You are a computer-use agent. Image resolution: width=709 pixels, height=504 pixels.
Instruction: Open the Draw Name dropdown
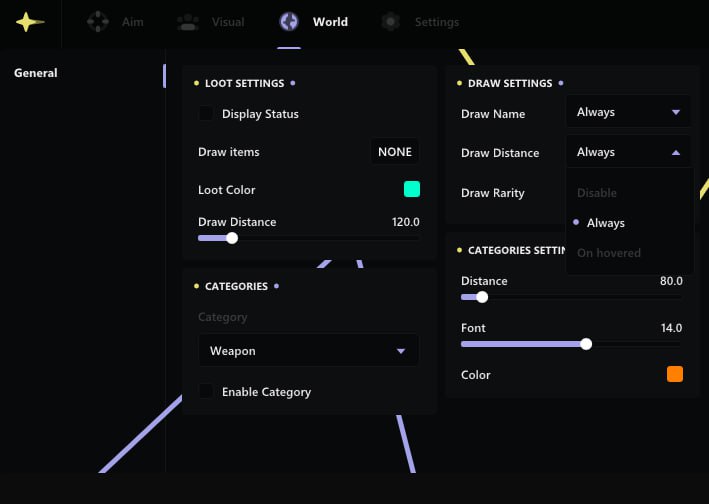coord(628,112)
